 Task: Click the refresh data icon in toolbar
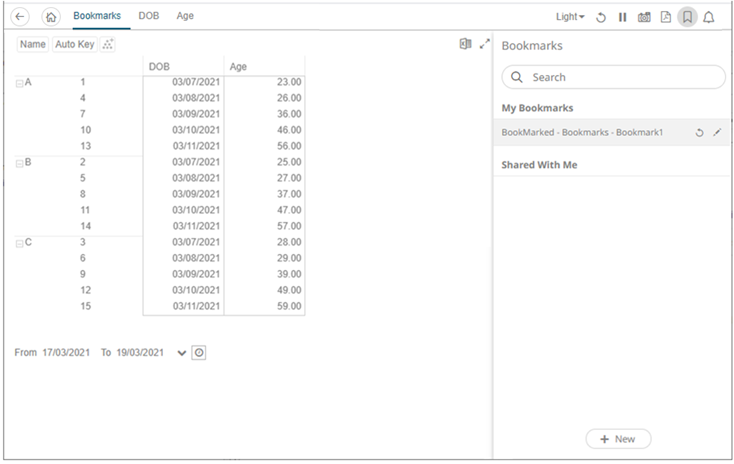point(601,17)
